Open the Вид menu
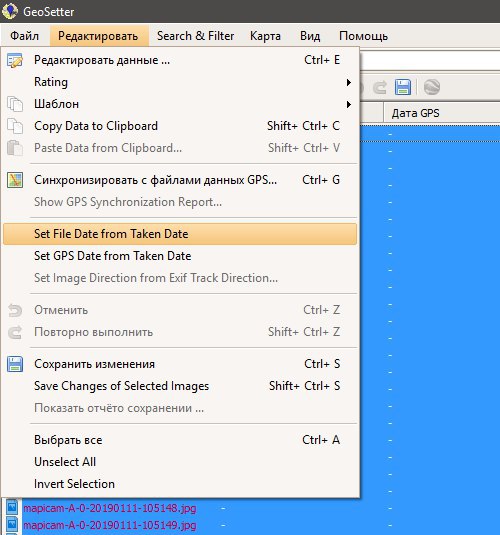Screen dimensions: 500x535 (x=310, y=36)
